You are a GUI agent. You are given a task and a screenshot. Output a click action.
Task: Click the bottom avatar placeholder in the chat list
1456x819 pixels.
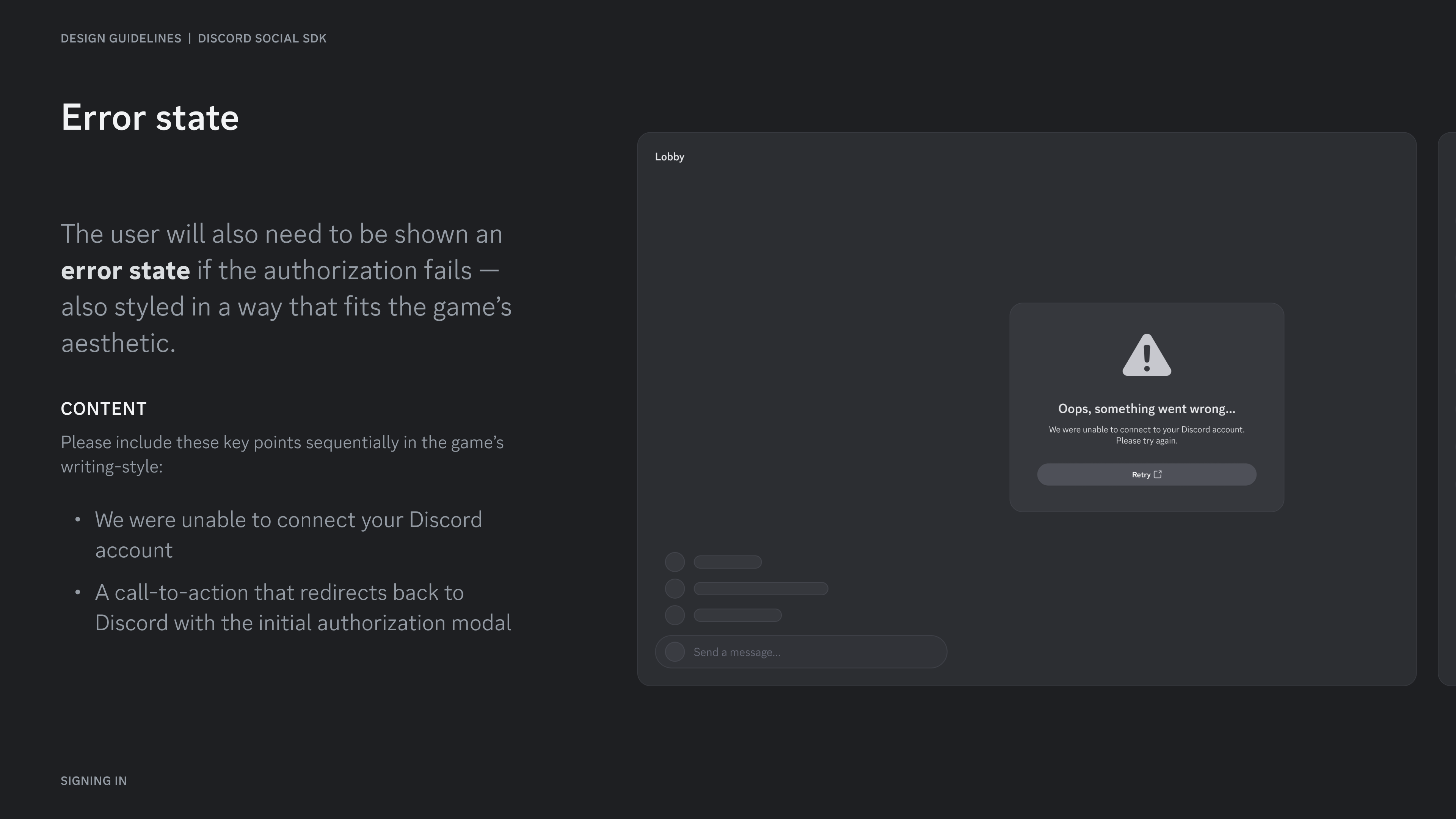[674, 615]
